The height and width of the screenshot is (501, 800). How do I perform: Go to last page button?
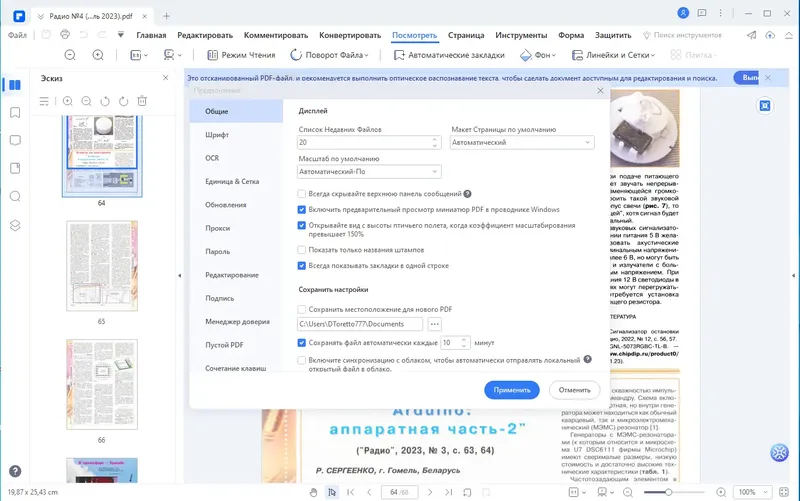coord(448,492)
